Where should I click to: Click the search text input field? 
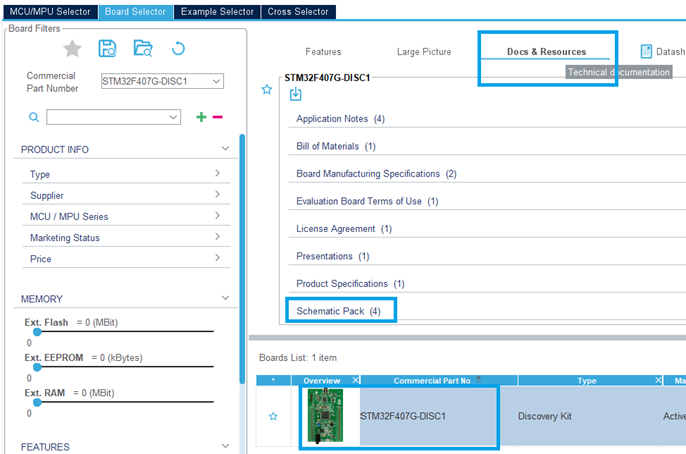pyautogui.click(x=107, y=117)
